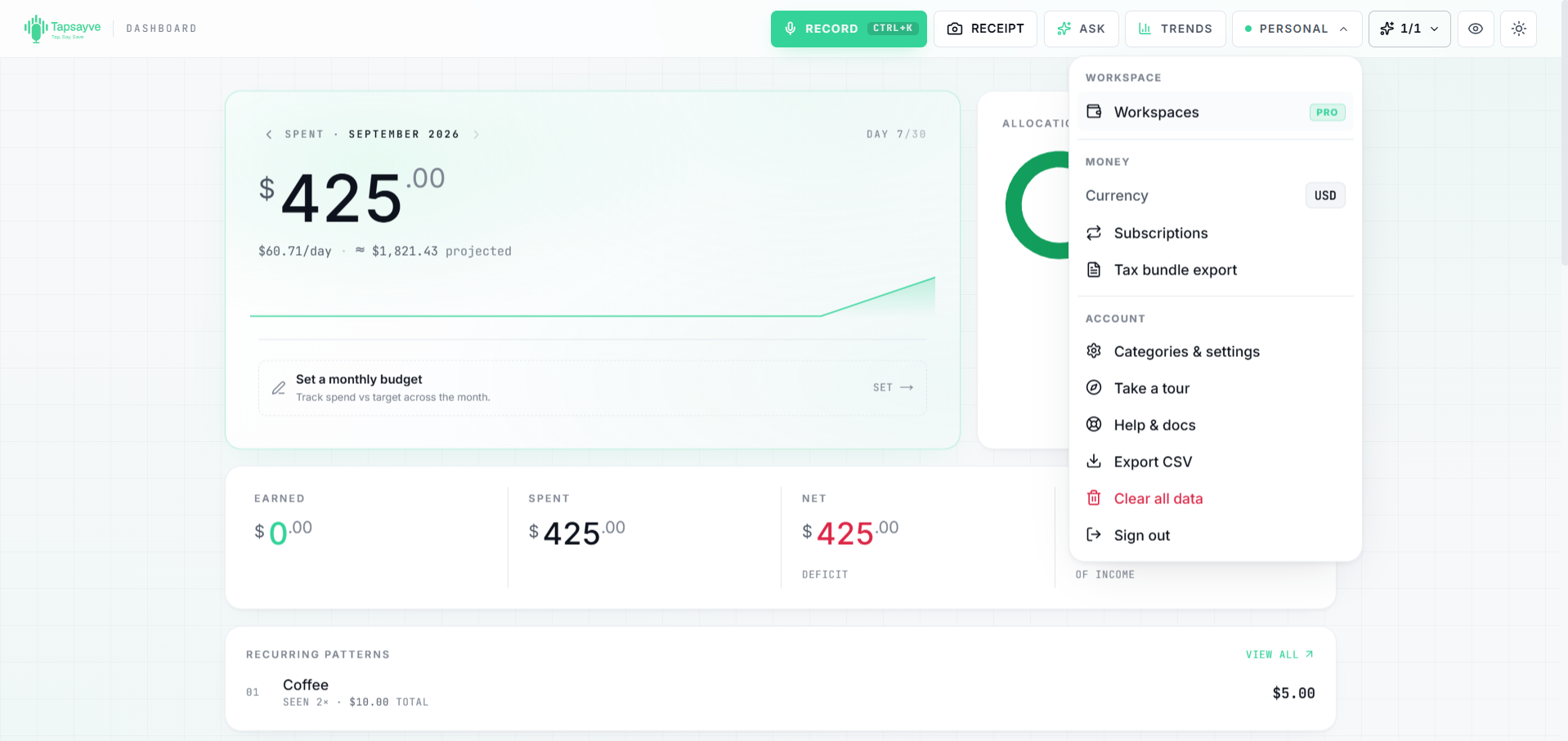Open the Receipt scanner button
This screenshot has height=741, width=1568.
985,29
